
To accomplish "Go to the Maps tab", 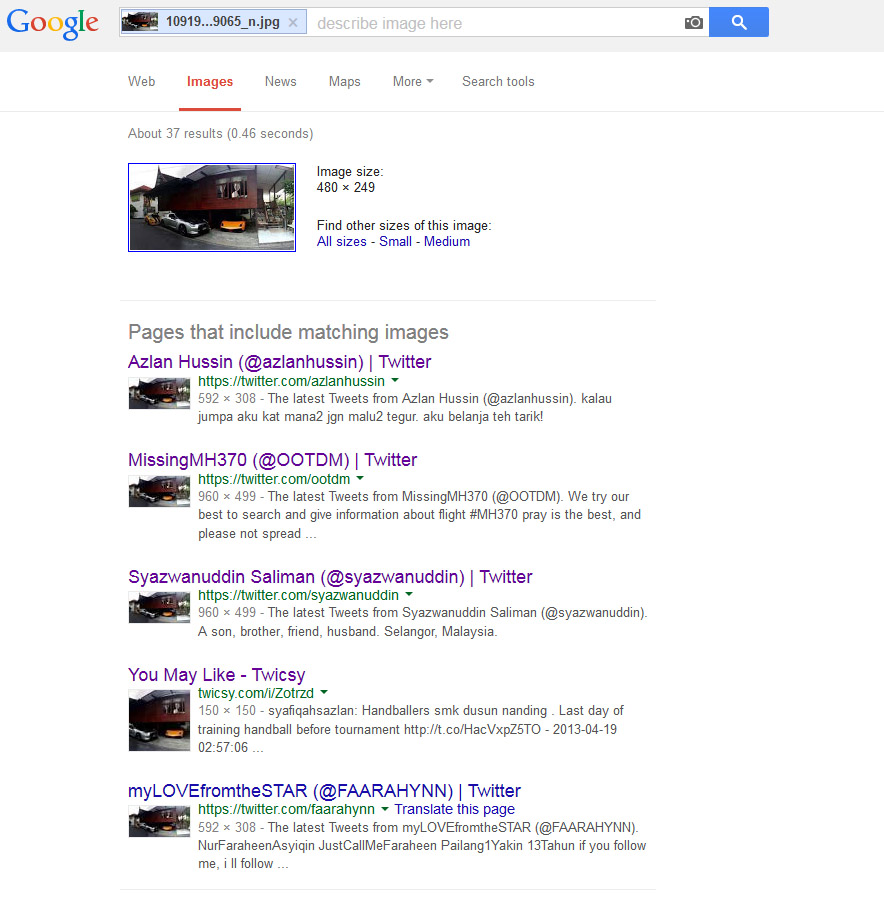I will click(345, 81).
